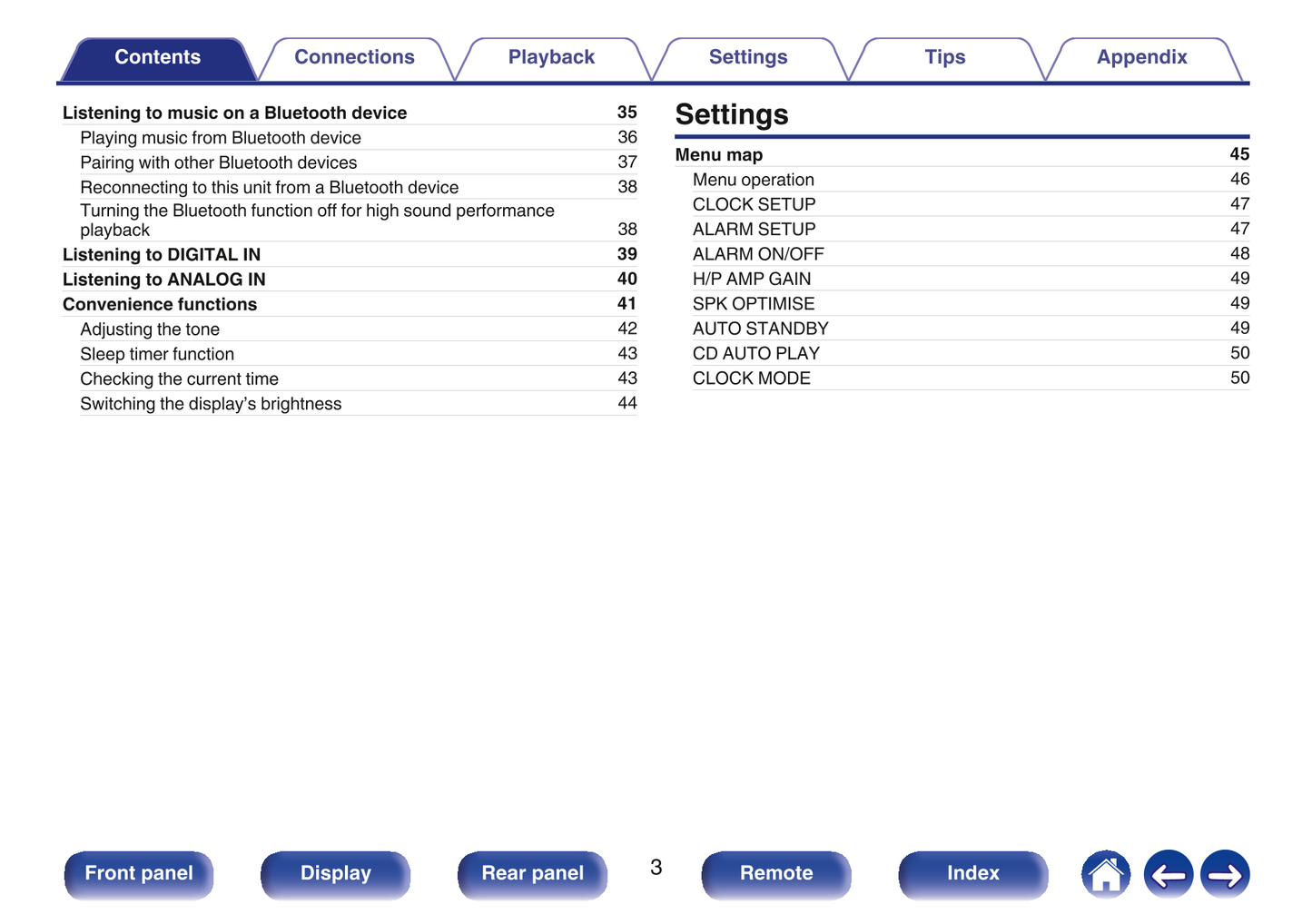The width and height of the screenshot is (1312, 924).
Task: Open Pairing with other Bluetooth devices link
Action: (x=218, y=162)
